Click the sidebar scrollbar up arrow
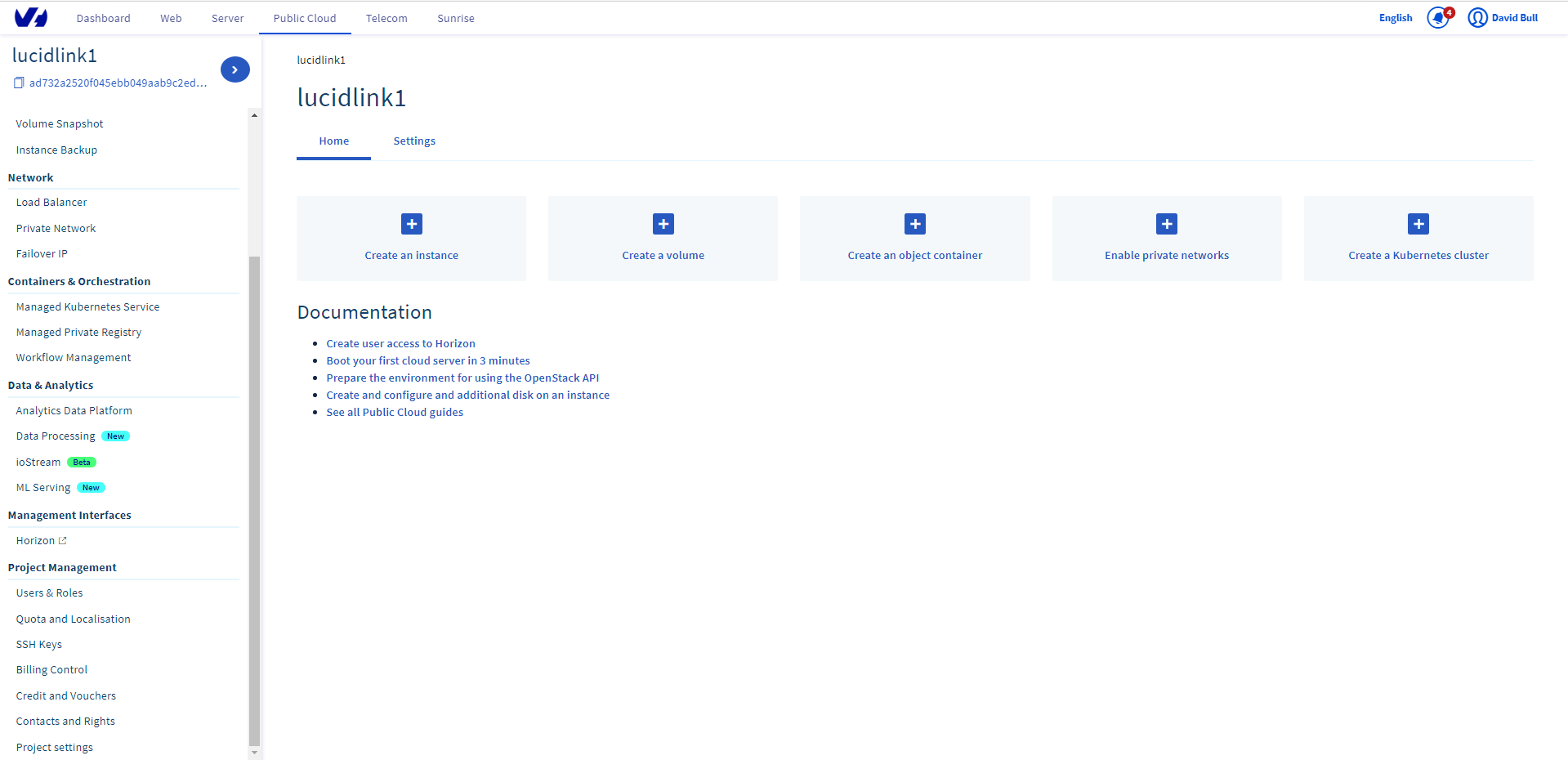Screen dimensions: 1568x760 (254, 115)
